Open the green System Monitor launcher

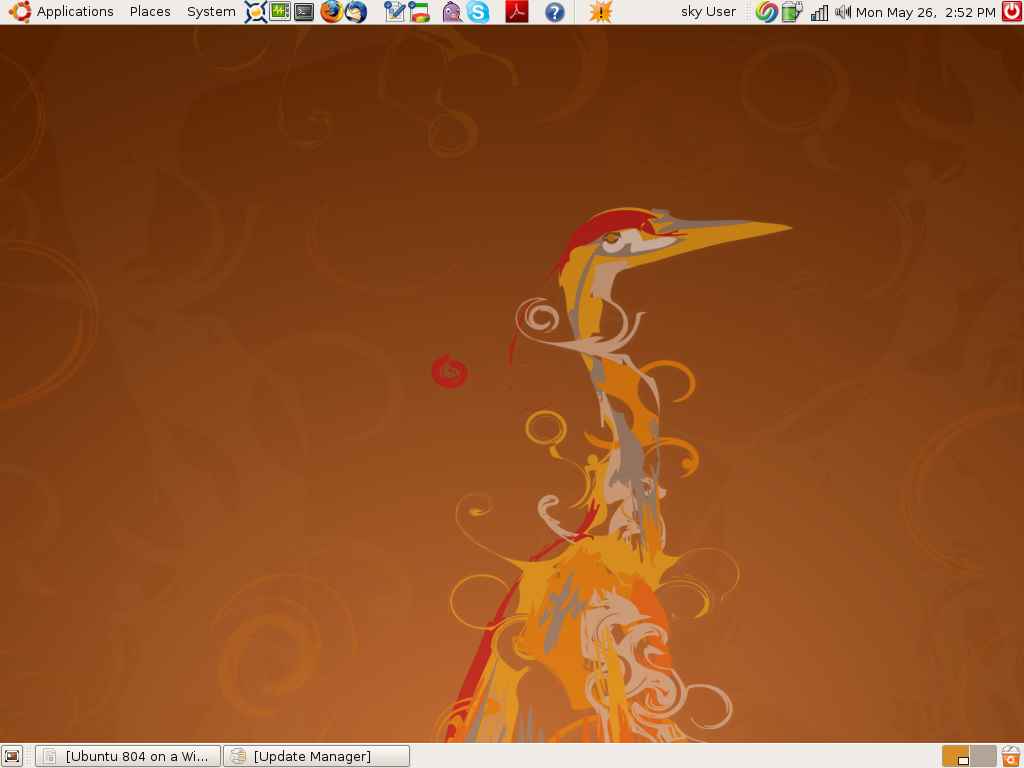(x=280, y=12)
